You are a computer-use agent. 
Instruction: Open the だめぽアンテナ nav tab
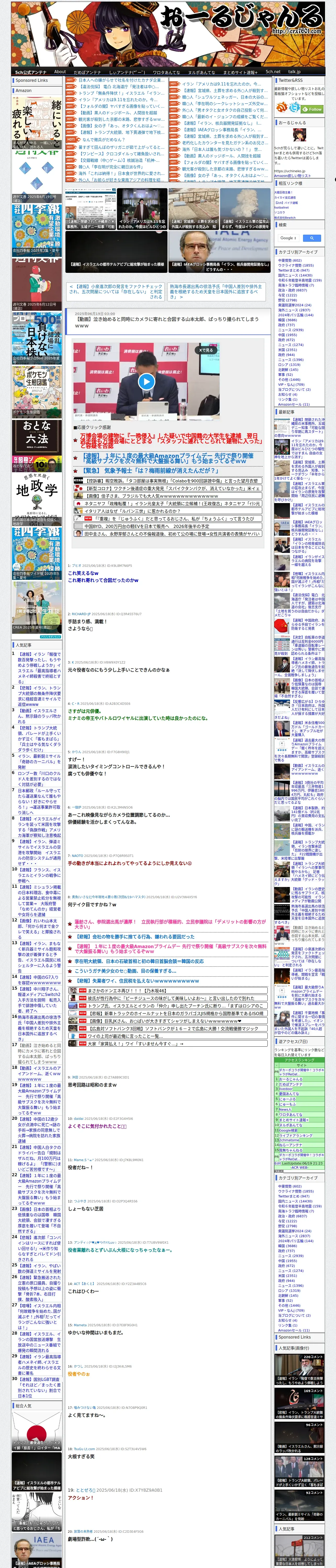(x=87, y=72)
